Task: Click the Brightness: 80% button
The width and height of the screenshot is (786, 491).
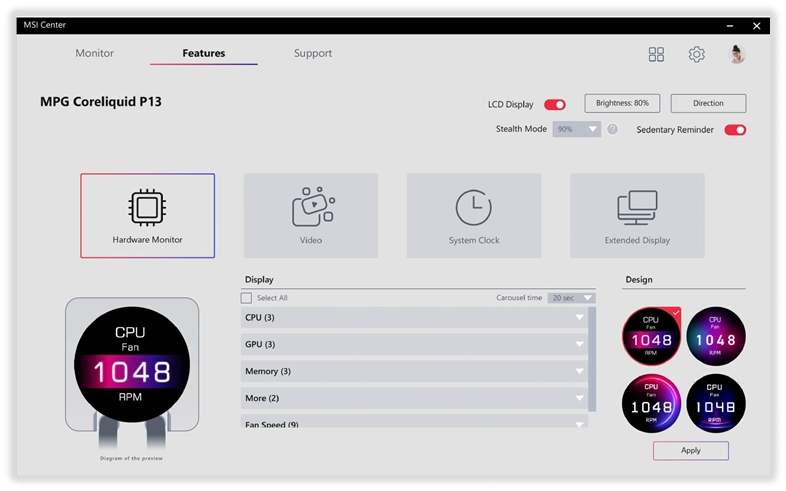Action: (622, 103)
